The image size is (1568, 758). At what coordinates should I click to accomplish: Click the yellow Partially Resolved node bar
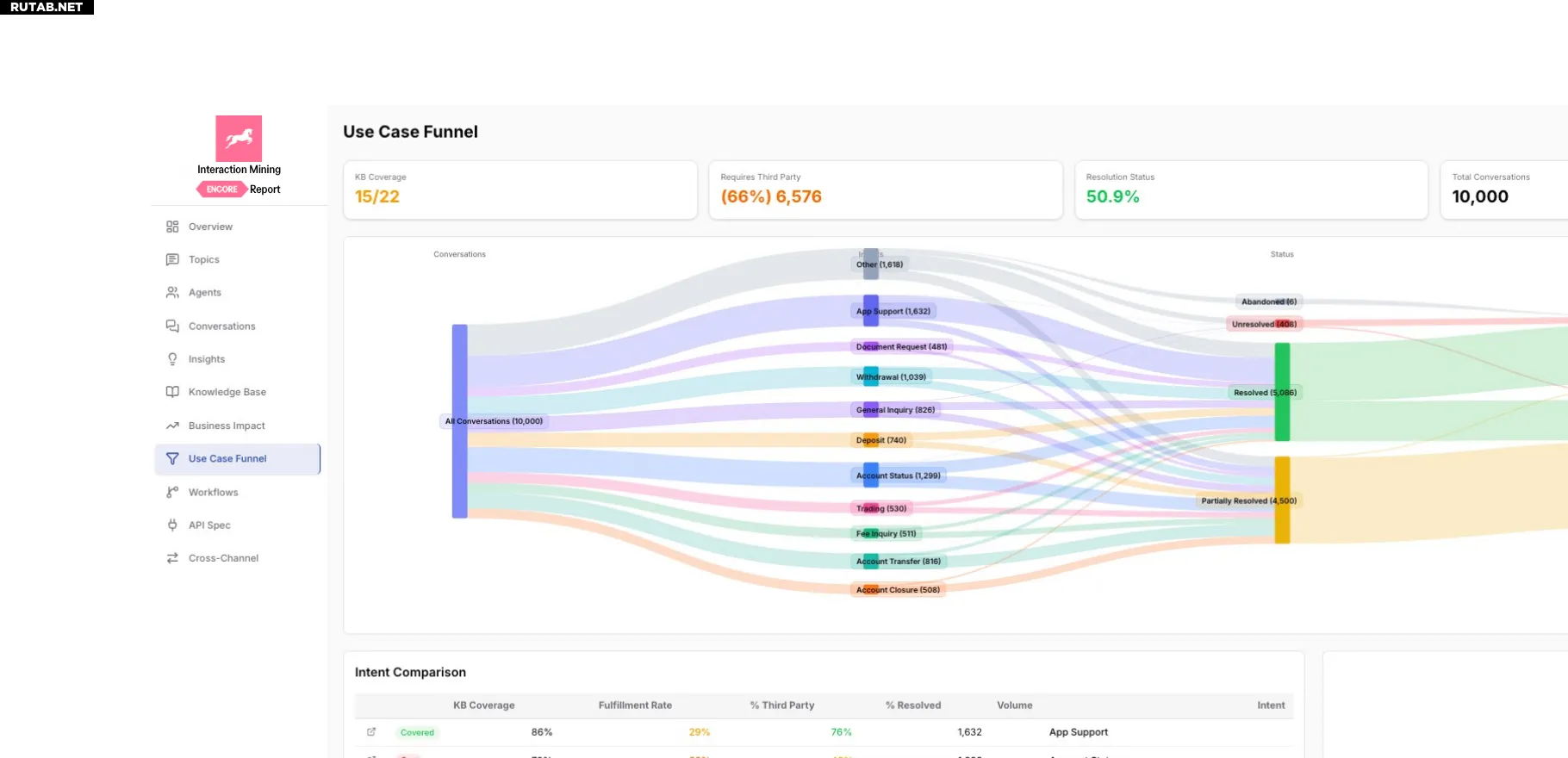coord(1283,500)
